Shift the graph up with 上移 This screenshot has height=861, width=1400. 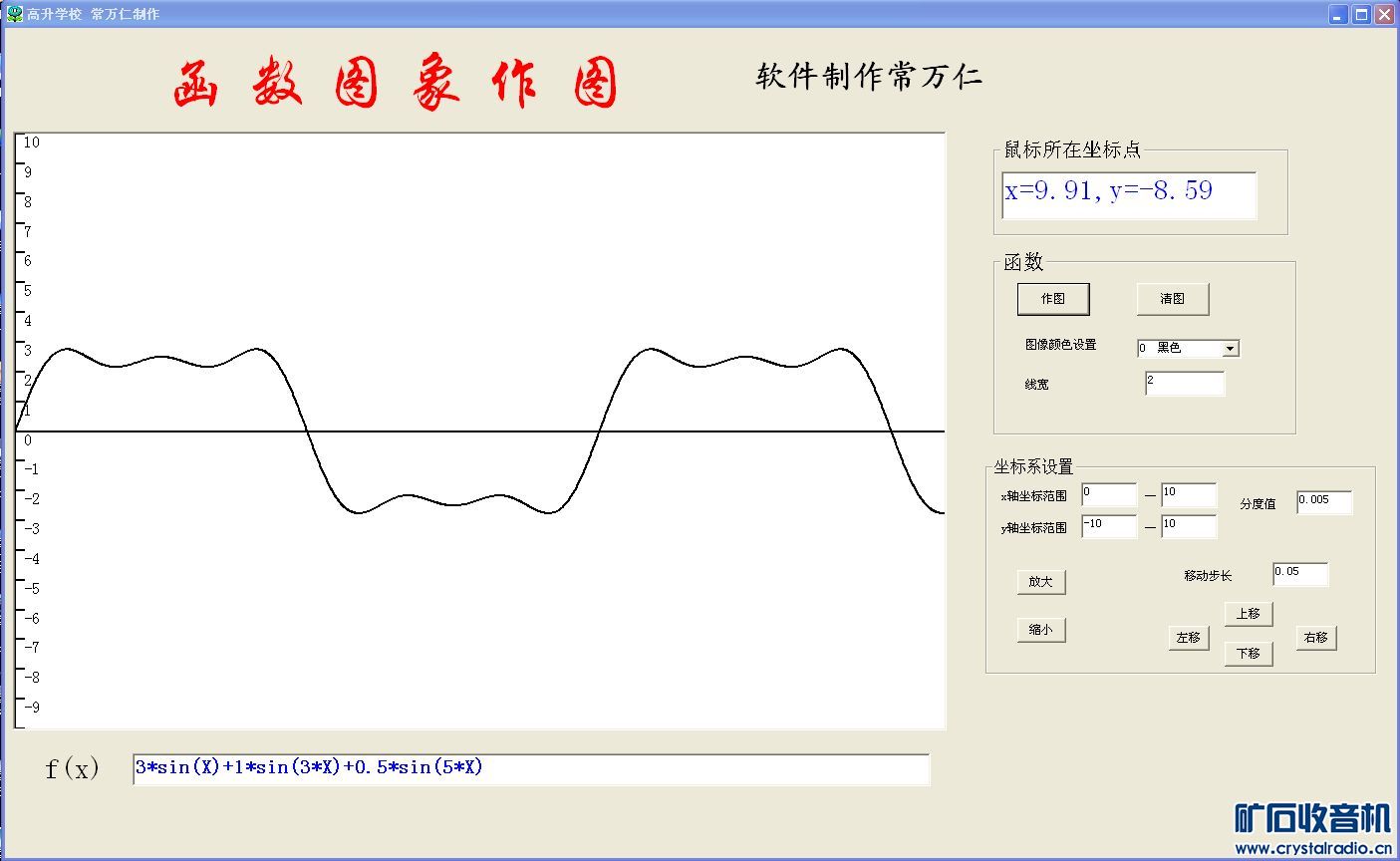pyautogui.click(x=1249, y=614)
